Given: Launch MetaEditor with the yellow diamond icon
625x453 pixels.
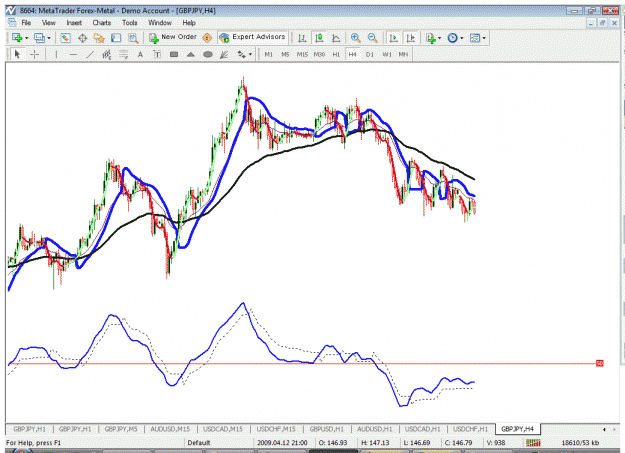Looking at the screenshot, I should click(207, 38).
